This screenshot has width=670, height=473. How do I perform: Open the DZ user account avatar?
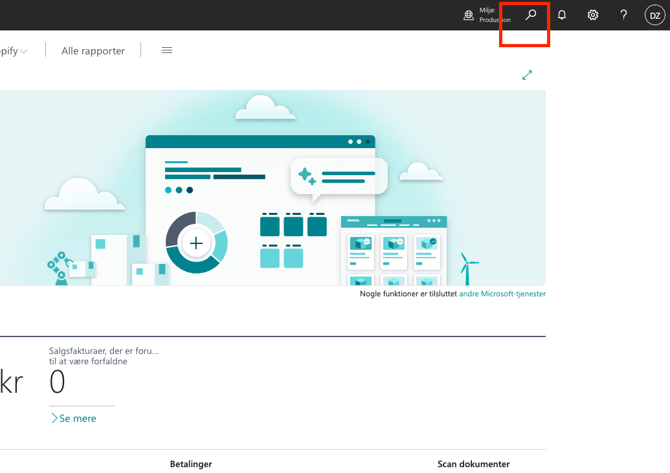point(654,15)
